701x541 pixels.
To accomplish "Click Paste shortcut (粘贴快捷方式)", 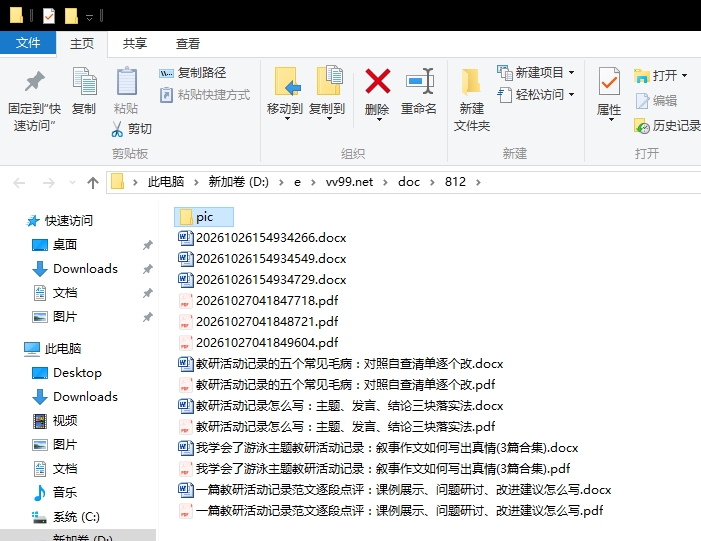I will point(205,95).
